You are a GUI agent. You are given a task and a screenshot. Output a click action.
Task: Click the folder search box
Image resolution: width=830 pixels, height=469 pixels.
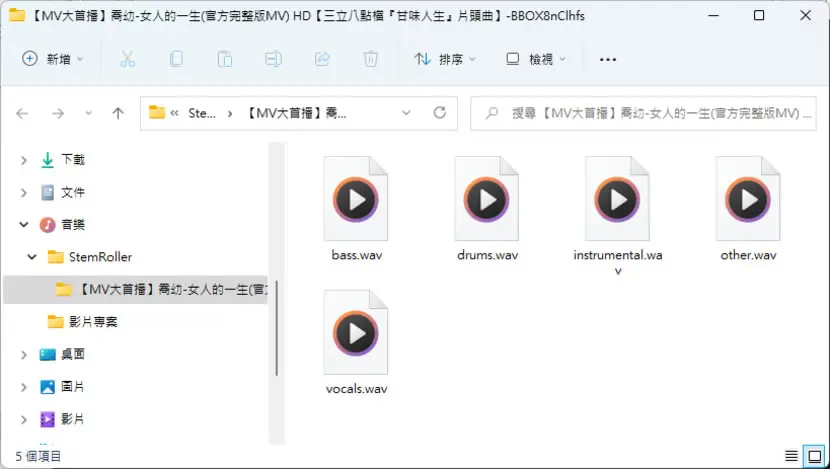tap(644, 113)
